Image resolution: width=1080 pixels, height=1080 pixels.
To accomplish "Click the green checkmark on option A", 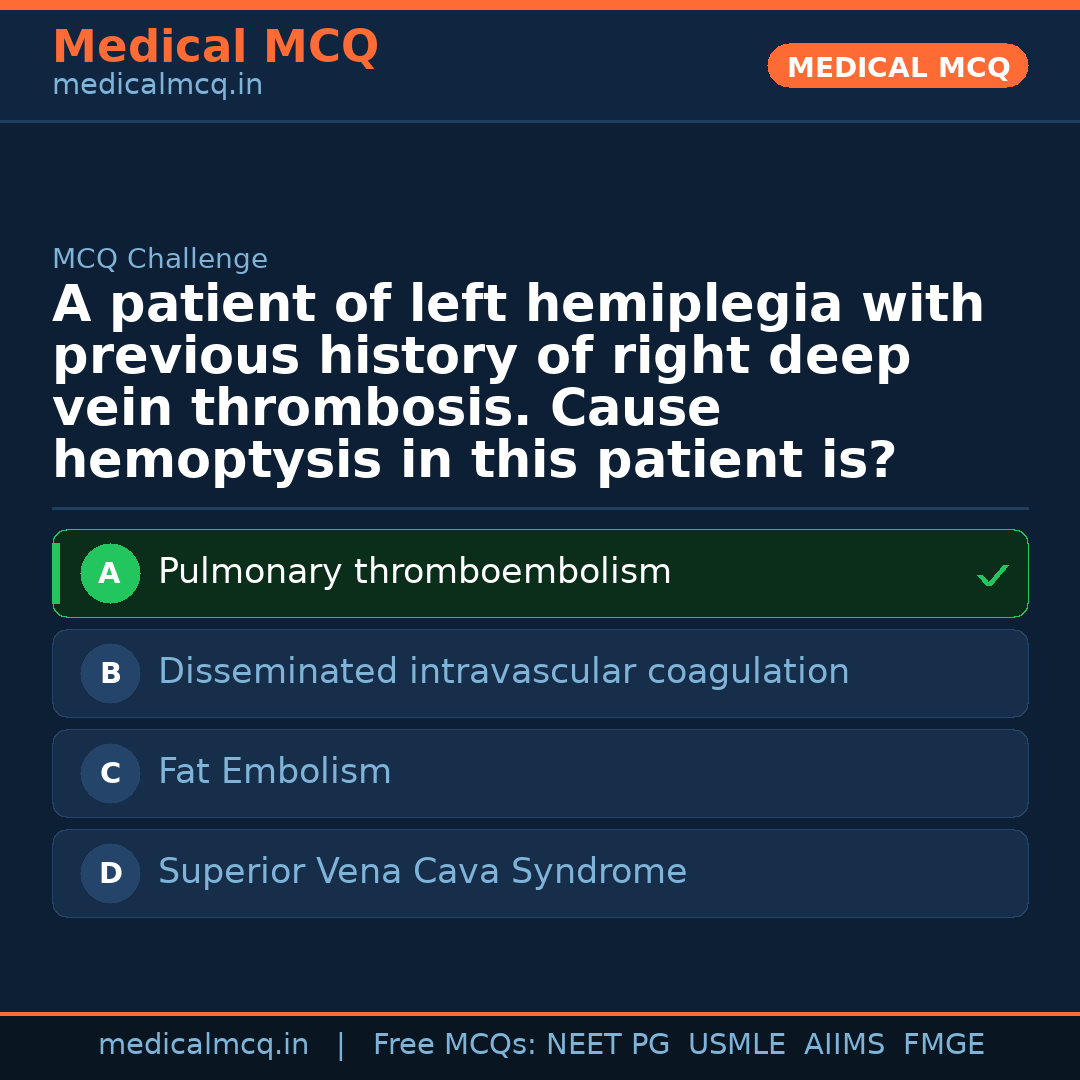I will pos(992,576).
